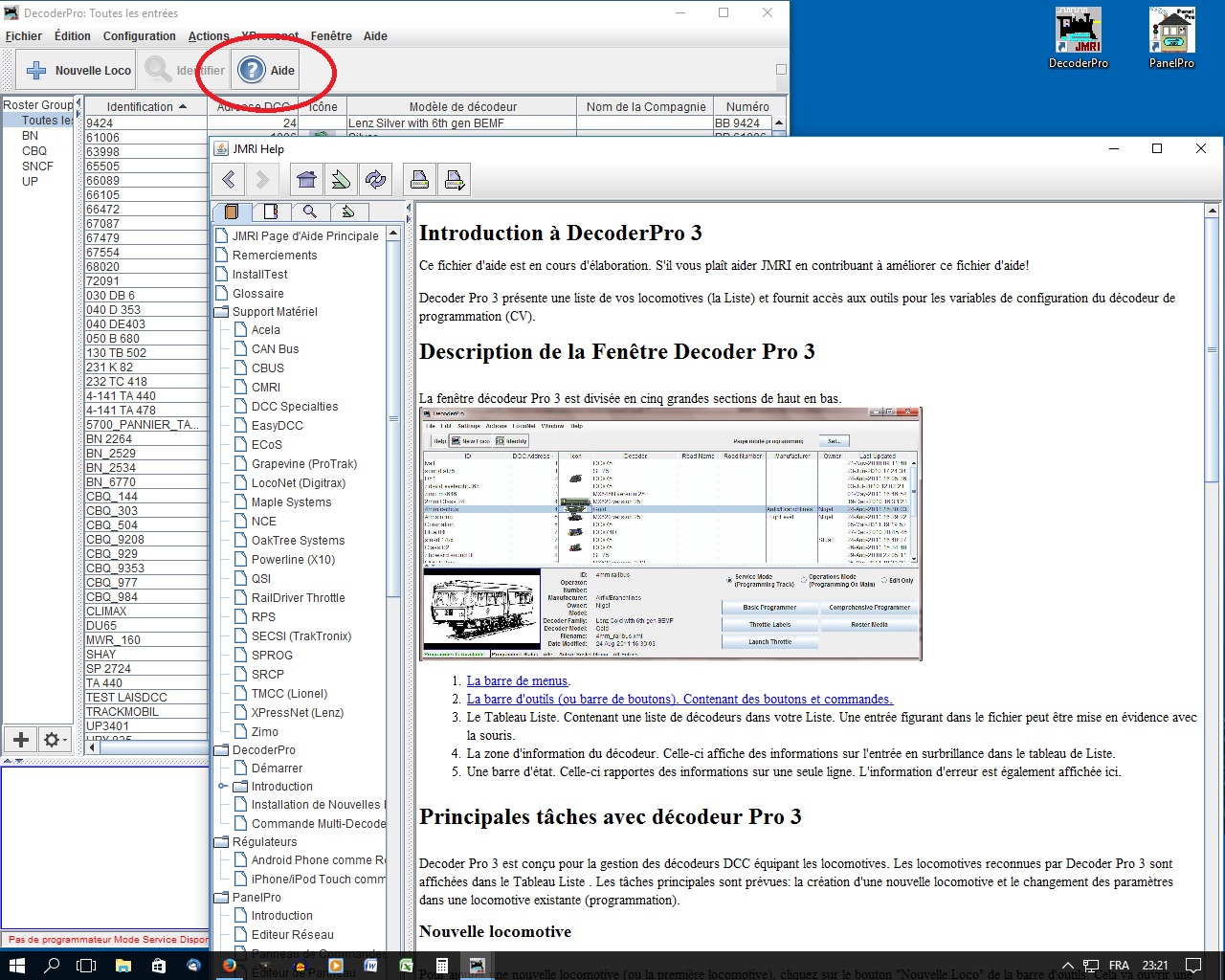Open the Configuration menu
1225x980 pixels.
click(140, 36)
